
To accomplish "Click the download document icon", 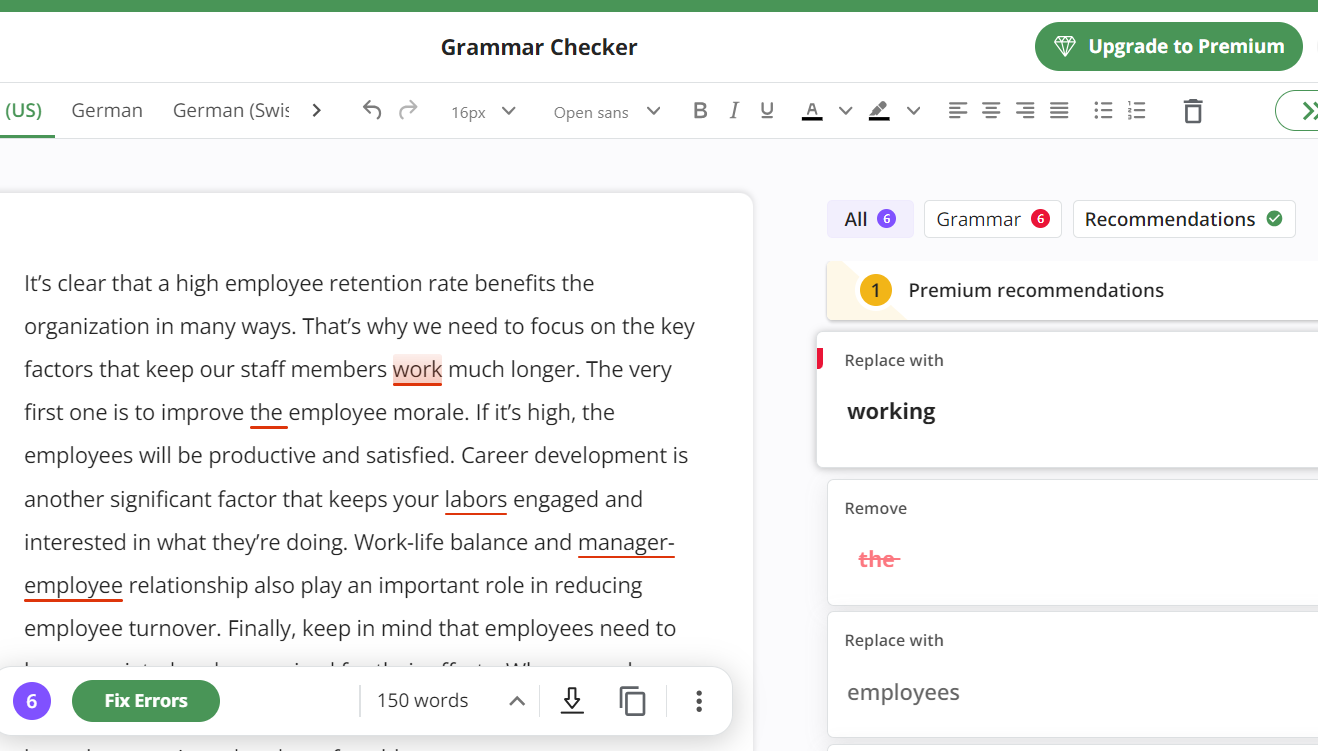I will coord(572,701).
